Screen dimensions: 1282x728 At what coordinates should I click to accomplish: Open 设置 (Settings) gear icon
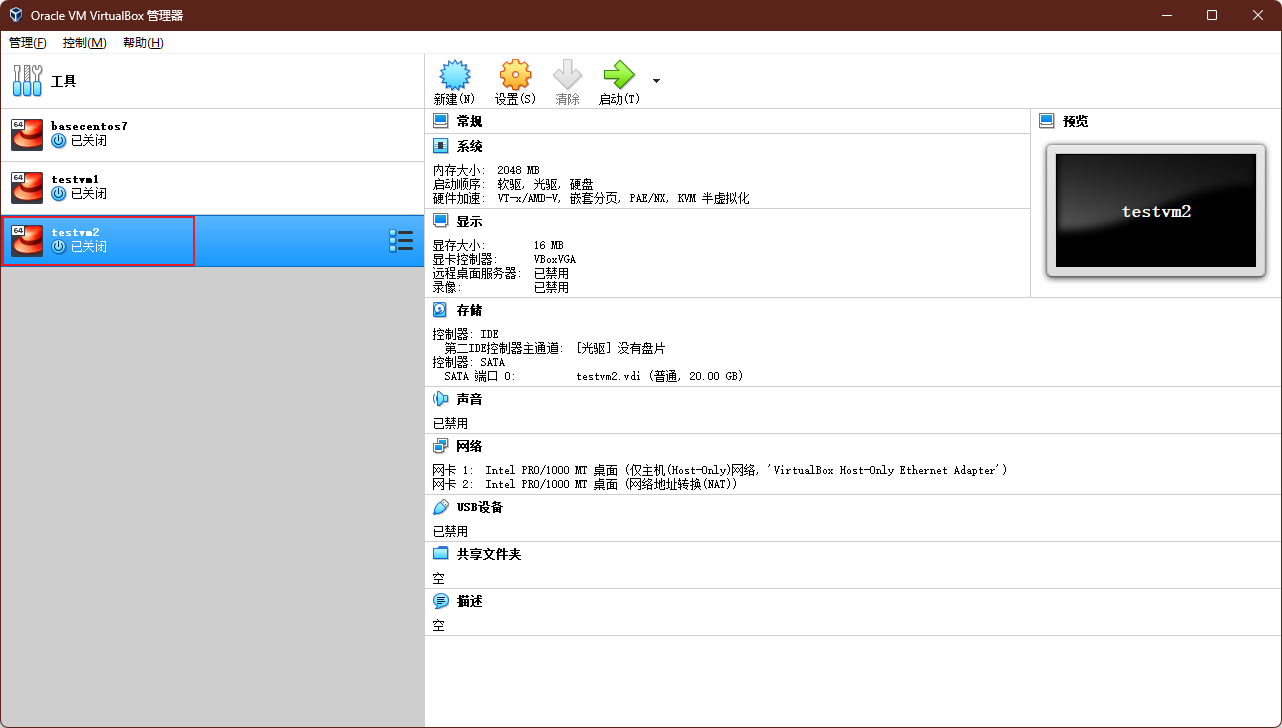(x=515, y=75)
